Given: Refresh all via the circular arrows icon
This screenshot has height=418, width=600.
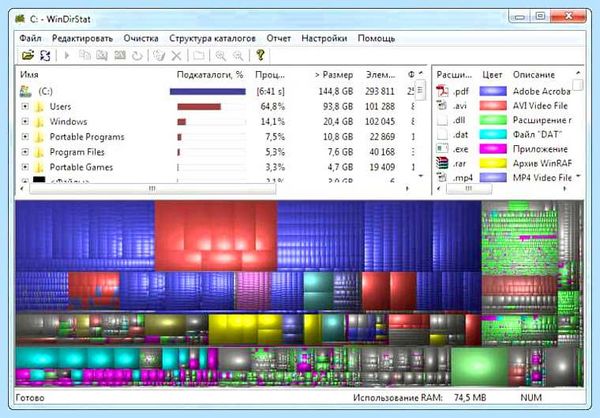Looking at the screenshot, I should (x=45, y=56).
